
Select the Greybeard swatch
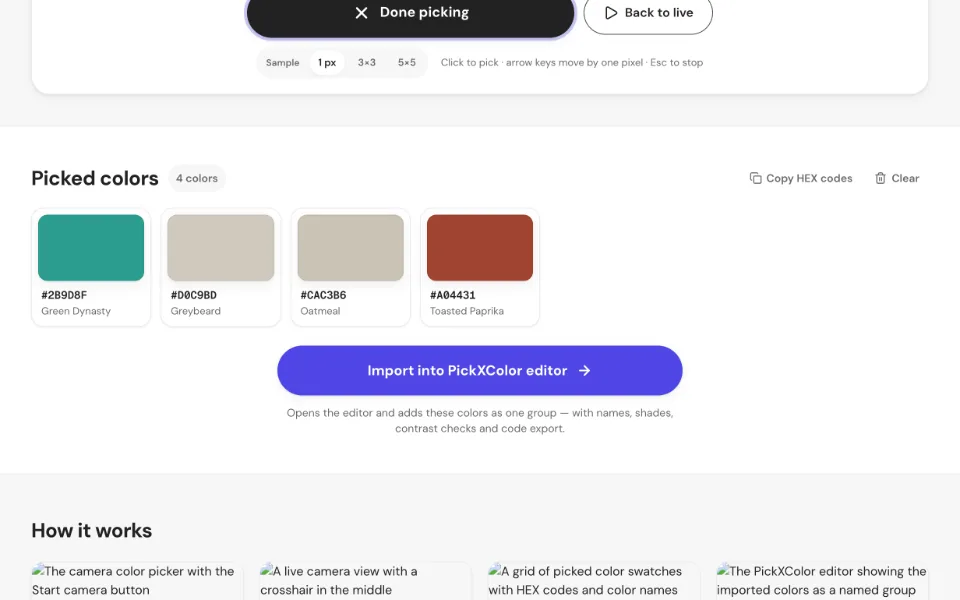220,248
